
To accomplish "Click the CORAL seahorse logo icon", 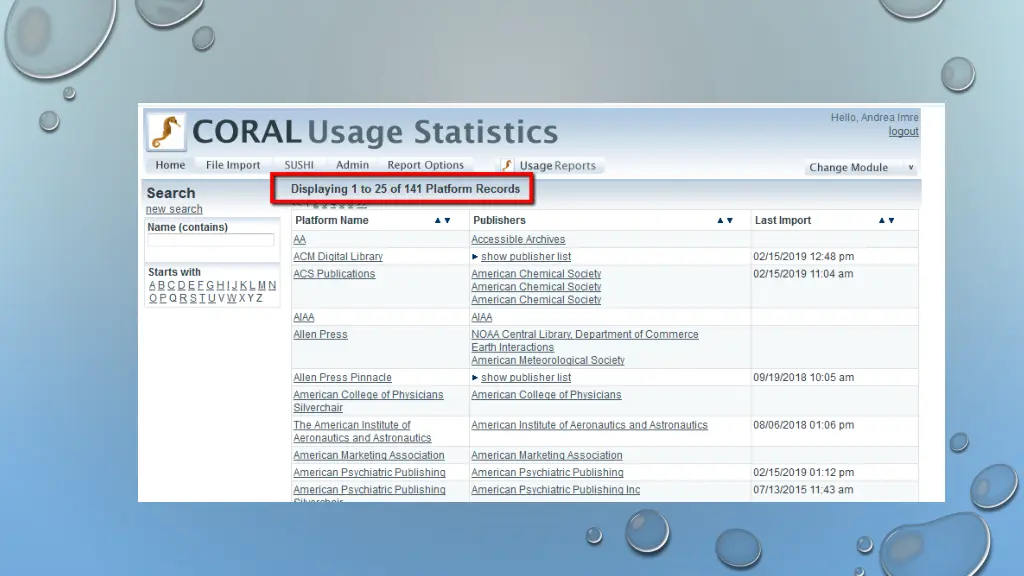I will [x=166, y=132].
